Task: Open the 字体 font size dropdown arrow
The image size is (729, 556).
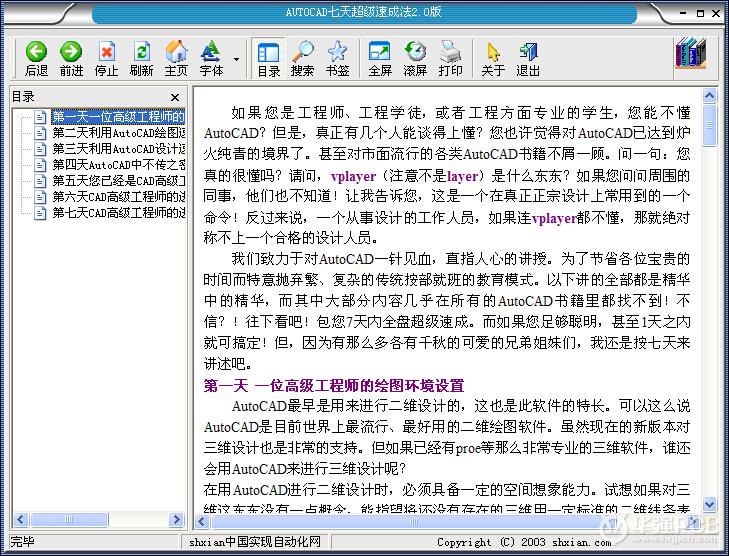Action: 236,59
